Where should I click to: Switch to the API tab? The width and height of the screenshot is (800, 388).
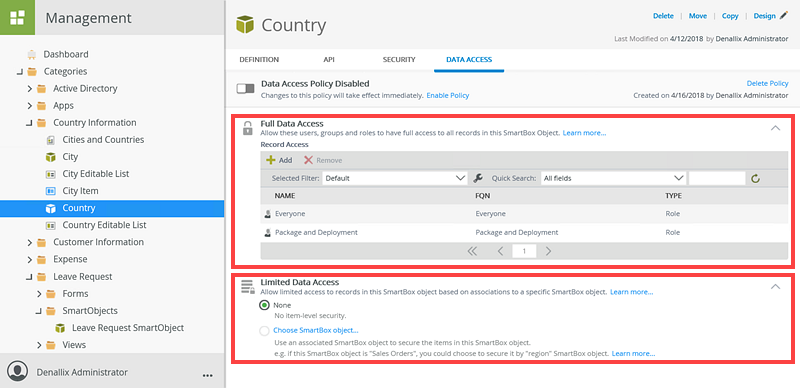(329, 60)
